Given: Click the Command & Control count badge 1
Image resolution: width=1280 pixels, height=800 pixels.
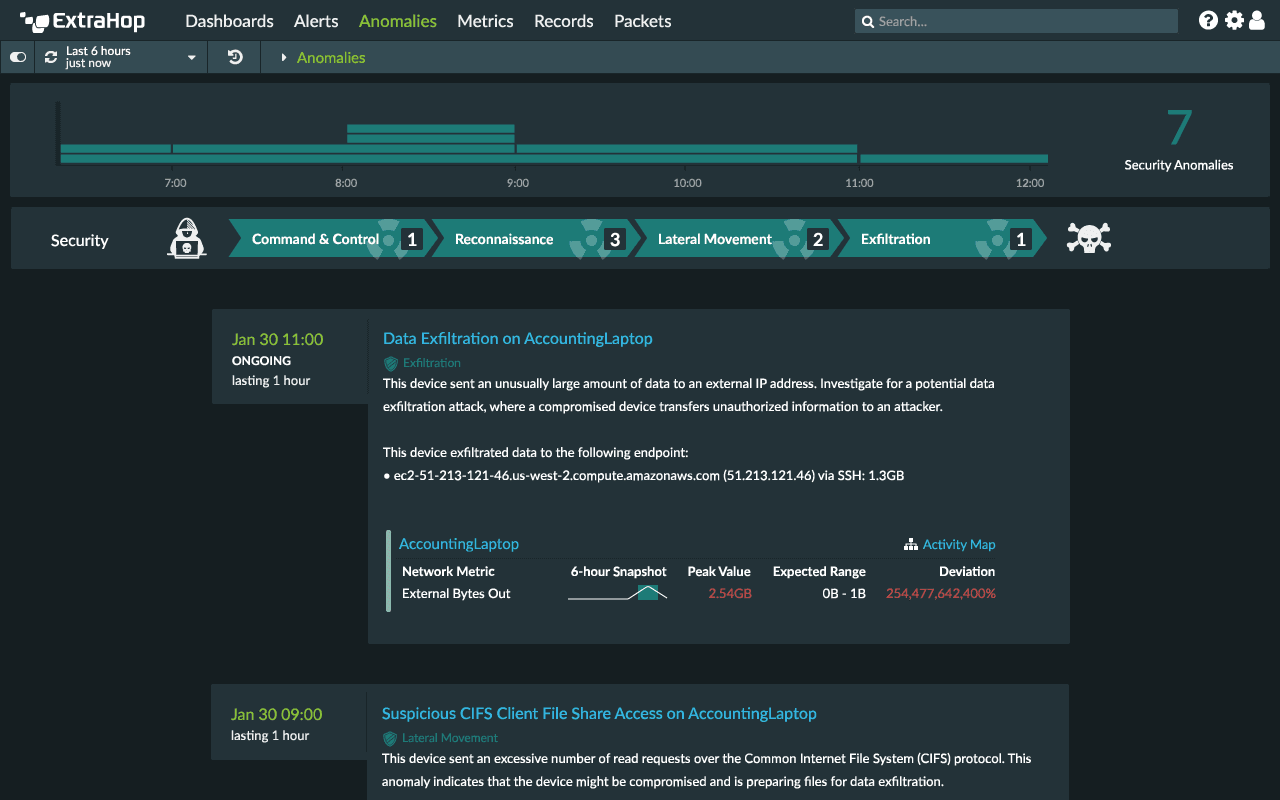Looking at the screenshot, I should tap(412, 239).
